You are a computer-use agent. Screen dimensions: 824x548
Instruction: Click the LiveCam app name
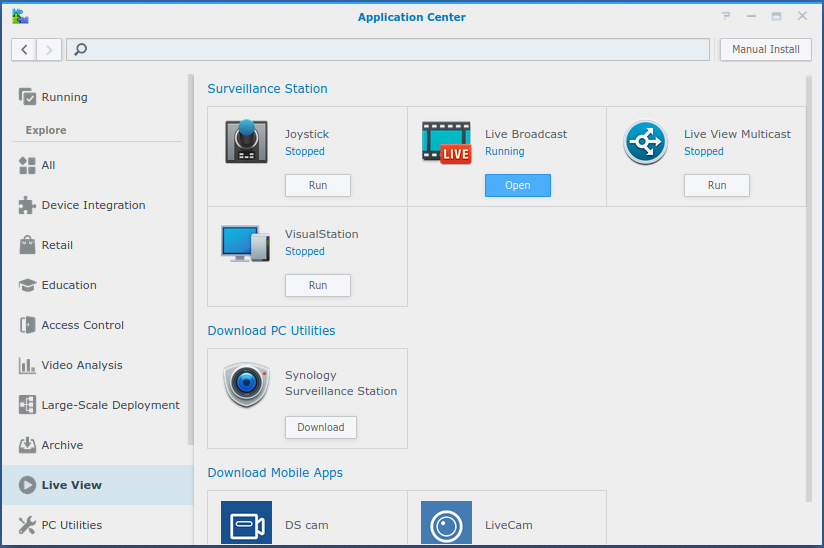tap(509, 525)
